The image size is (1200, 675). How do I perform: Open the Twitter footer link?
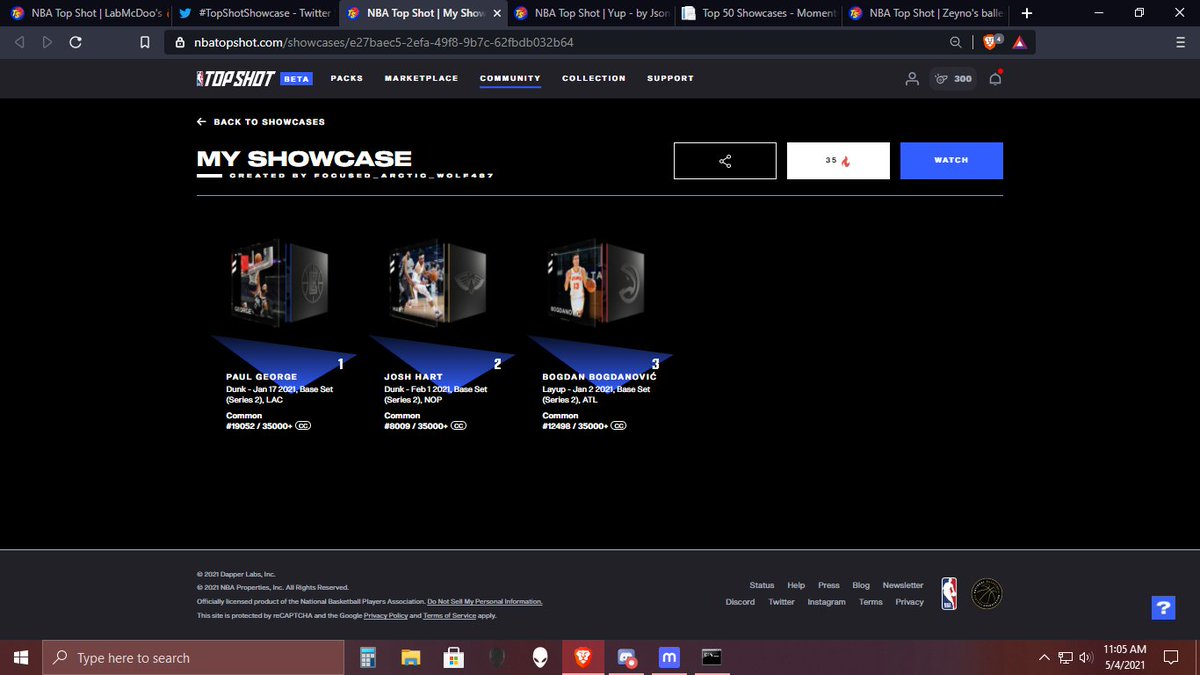(781, 602)
